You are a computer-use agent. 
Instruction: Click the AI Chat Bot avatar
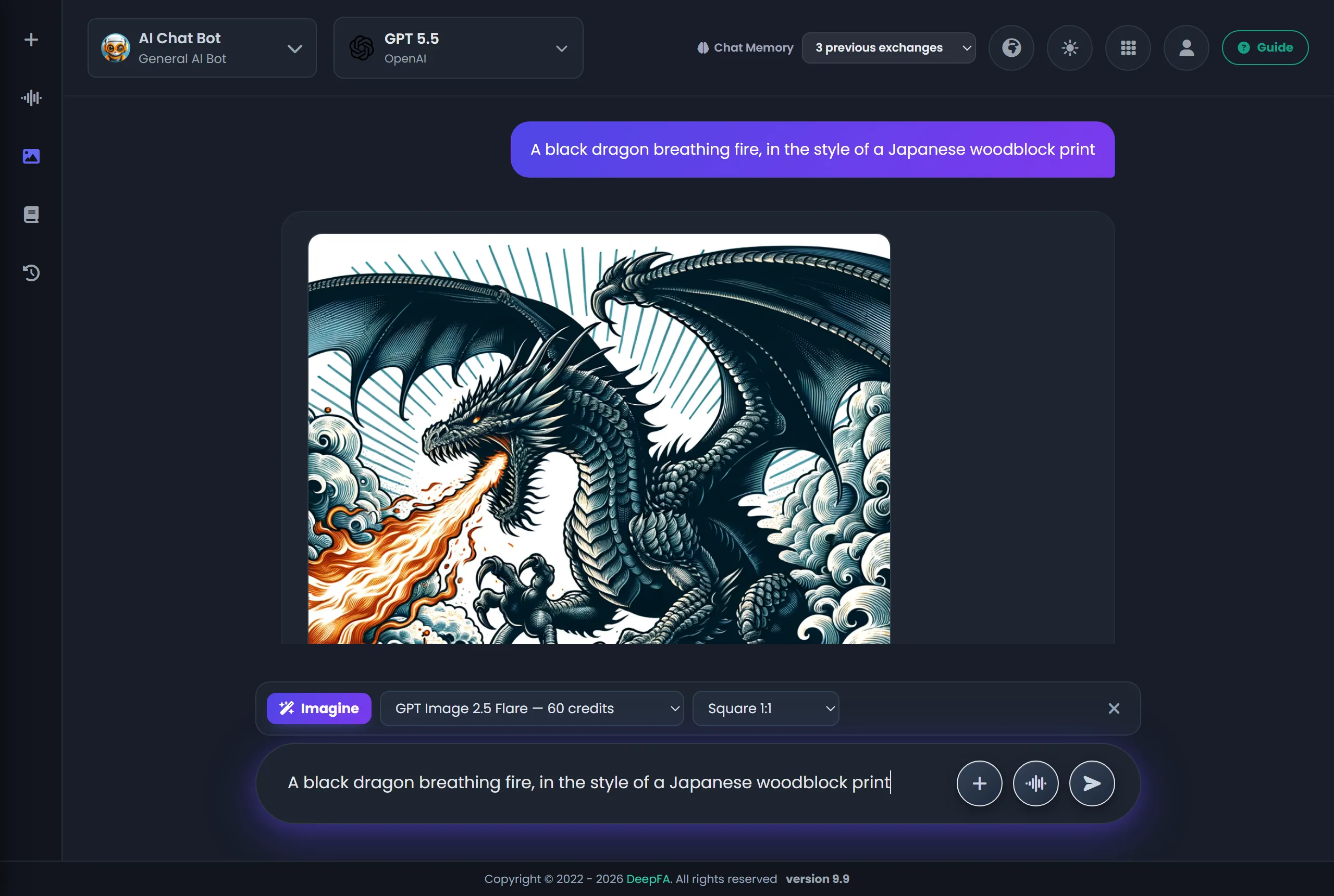(x=116, y=48)
